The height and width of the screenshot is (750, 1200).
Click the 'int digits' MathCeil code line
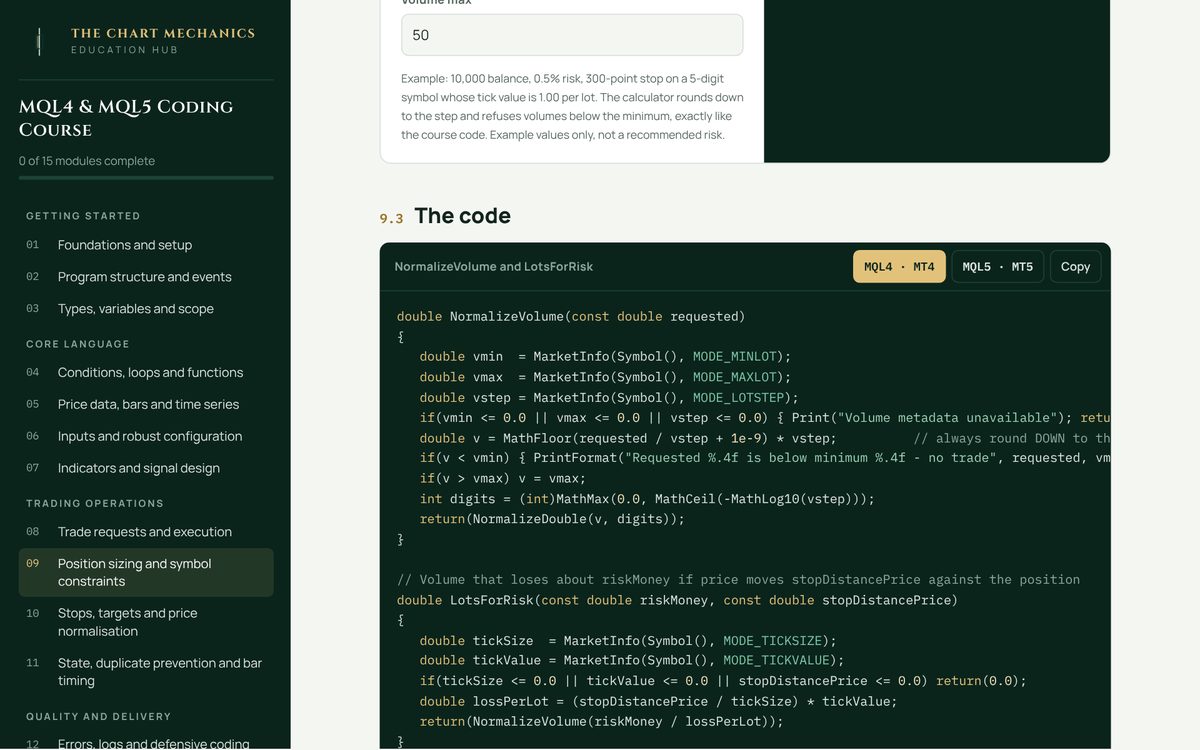tap(647, 499)
